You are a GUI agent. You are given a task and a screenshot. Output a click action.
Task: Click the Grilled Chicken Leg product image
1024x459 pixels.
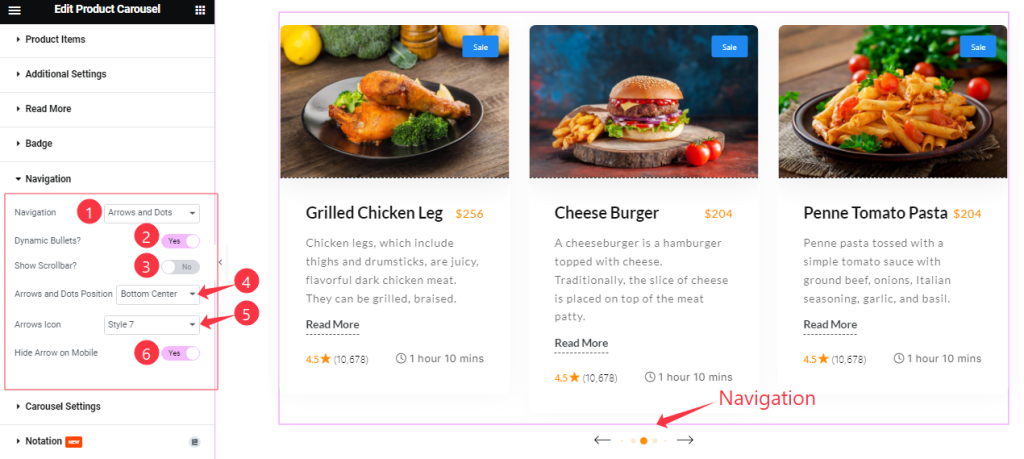coord(394,101)
